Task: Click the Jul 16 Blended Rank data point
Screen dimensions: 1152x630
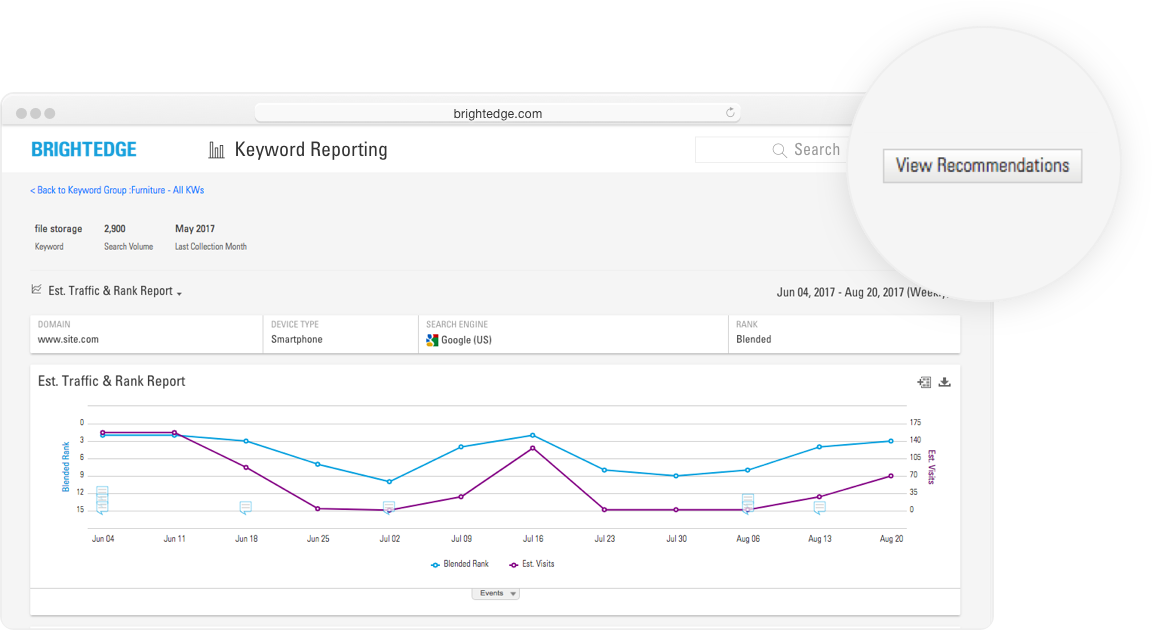Action: pos(532,435)
